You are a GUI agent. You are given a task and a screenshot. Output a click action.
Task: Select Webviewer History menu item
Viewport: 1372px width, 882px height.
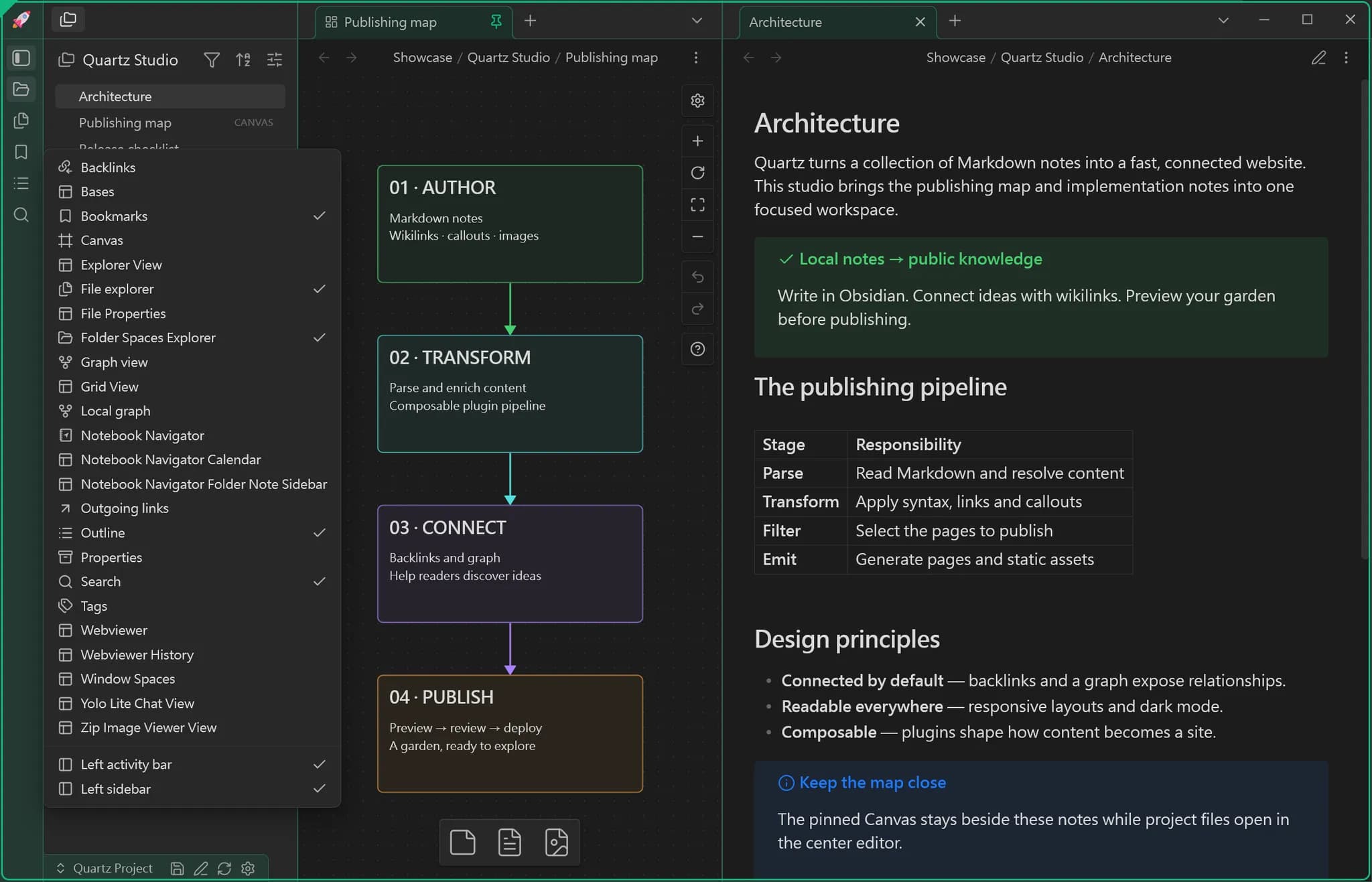click(x=192, y=654)
